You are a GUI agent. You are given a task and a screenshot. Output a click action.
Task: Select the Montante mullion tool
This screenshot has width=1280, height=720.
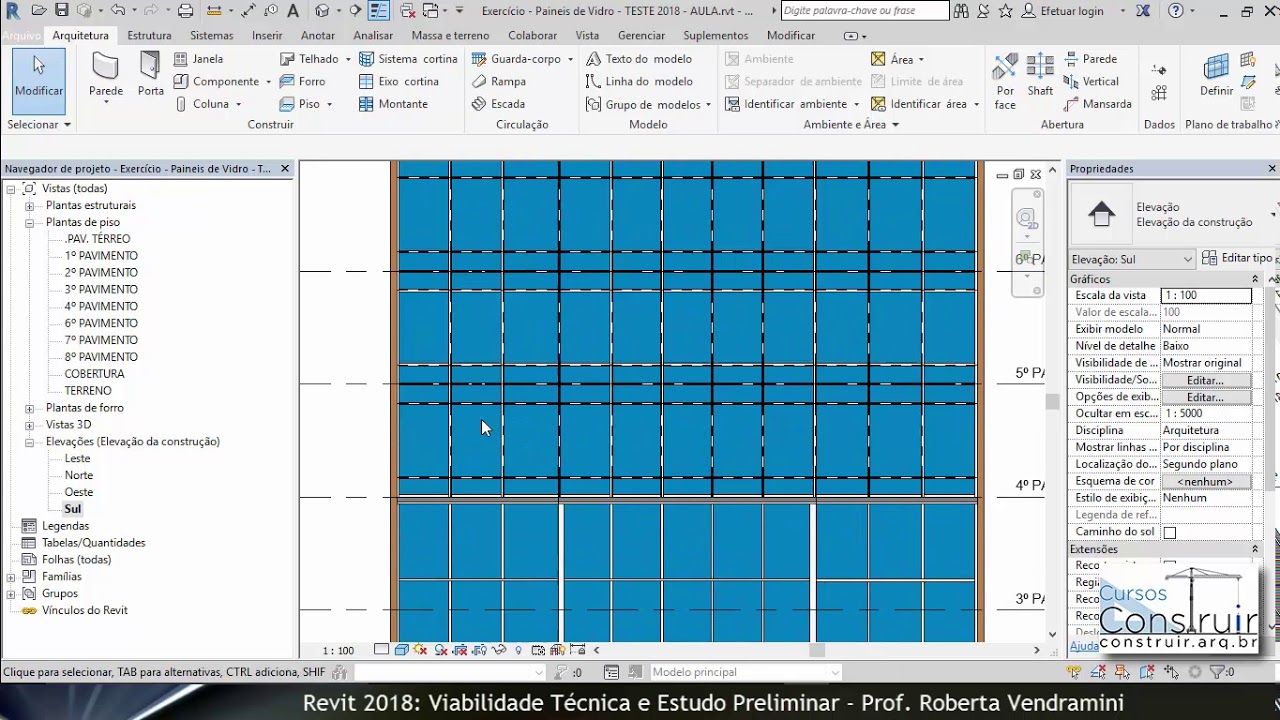[x=393, y=104]
